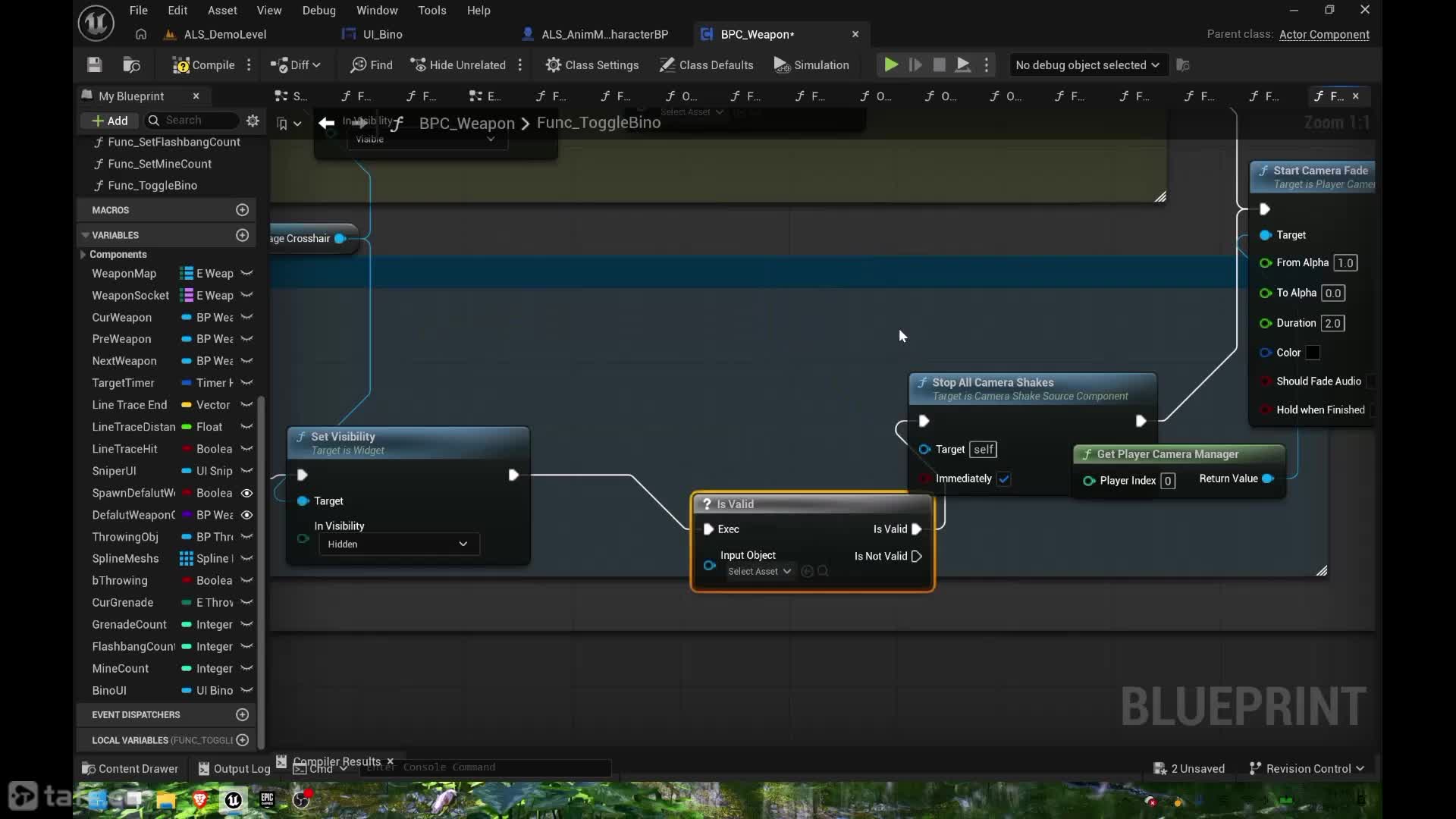The image size is (1456, 819).
Task: Open the Diff dropdown
Action: (x=296, y=65)
